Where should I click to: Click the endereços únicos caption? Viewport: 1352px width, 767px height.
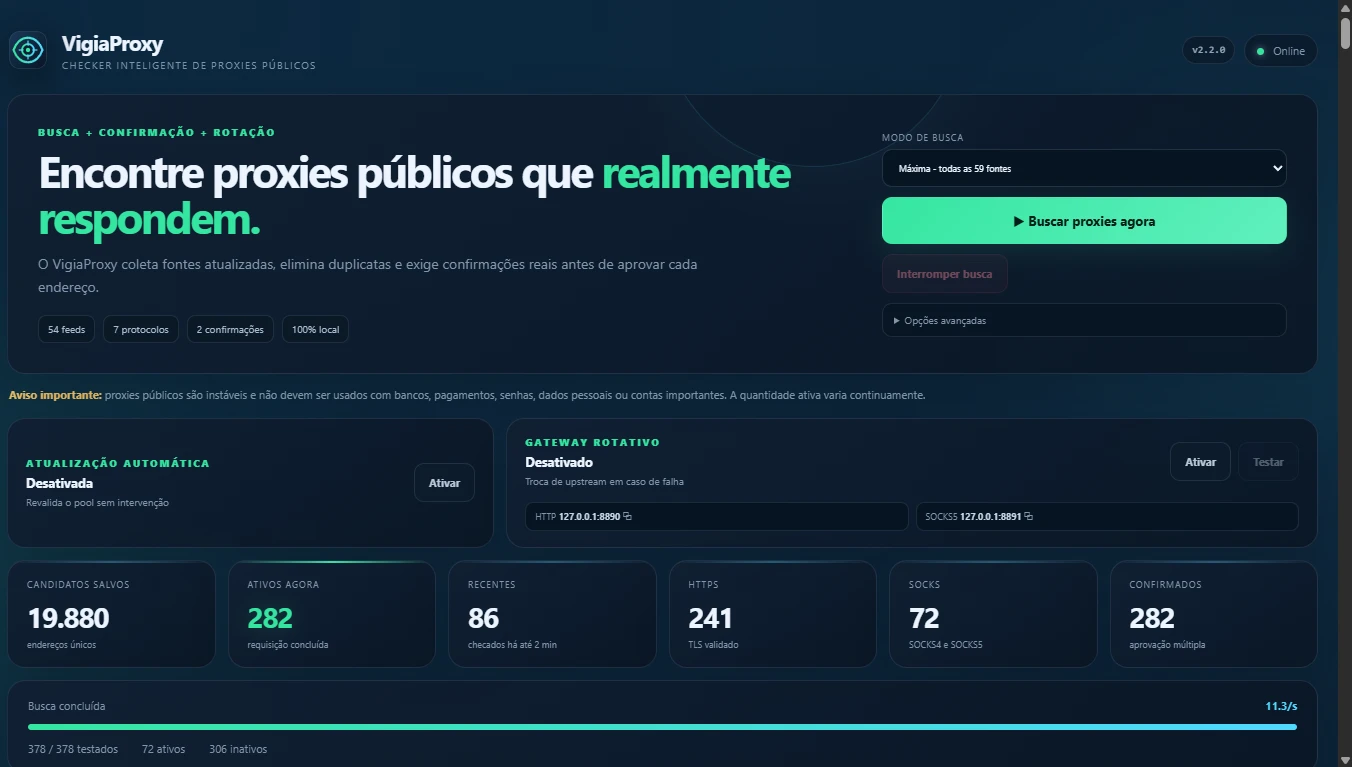pyautogui.click(x=62, y=645)
